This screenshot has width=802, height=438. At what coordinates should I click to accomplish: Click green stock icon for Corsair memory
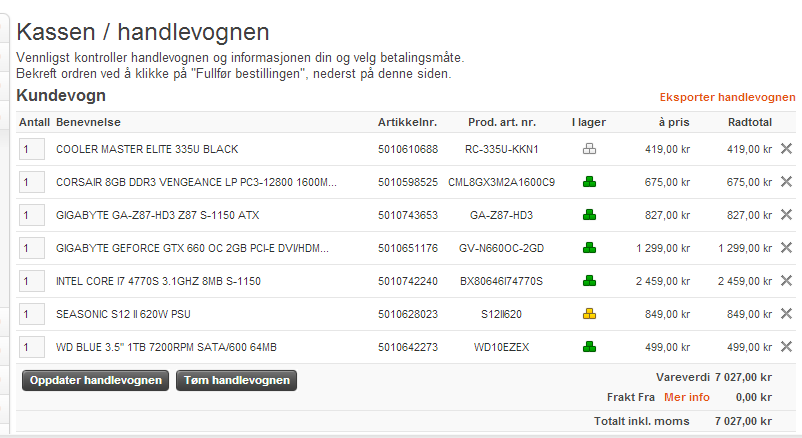tap(589, 182)
